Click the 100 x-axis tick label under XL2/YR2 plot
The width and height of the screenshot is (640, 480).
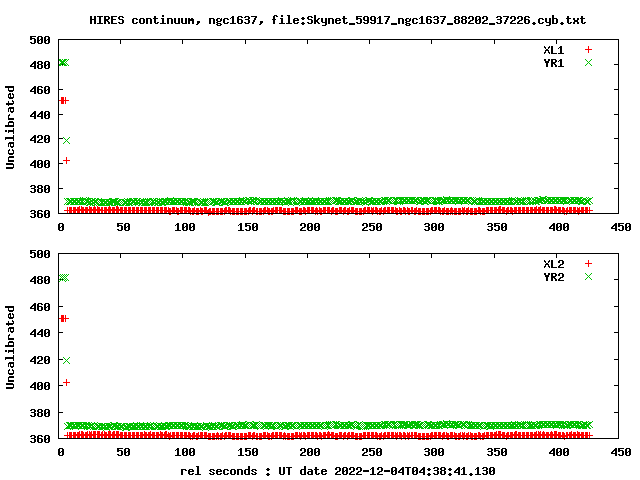click(185, 453)
